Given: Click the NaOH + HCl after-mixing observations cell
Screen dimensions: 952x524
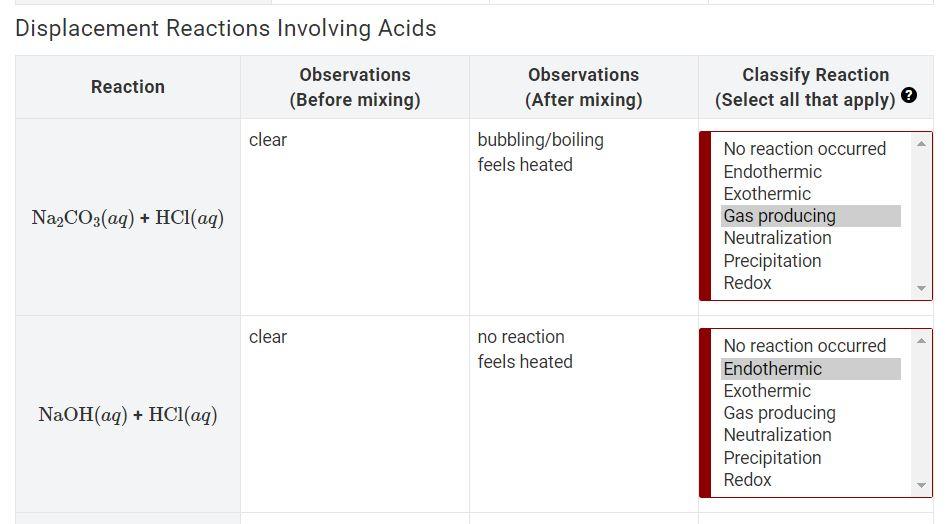Looking at the screenshot, I should pyautogui.click(x=583, y=414).
